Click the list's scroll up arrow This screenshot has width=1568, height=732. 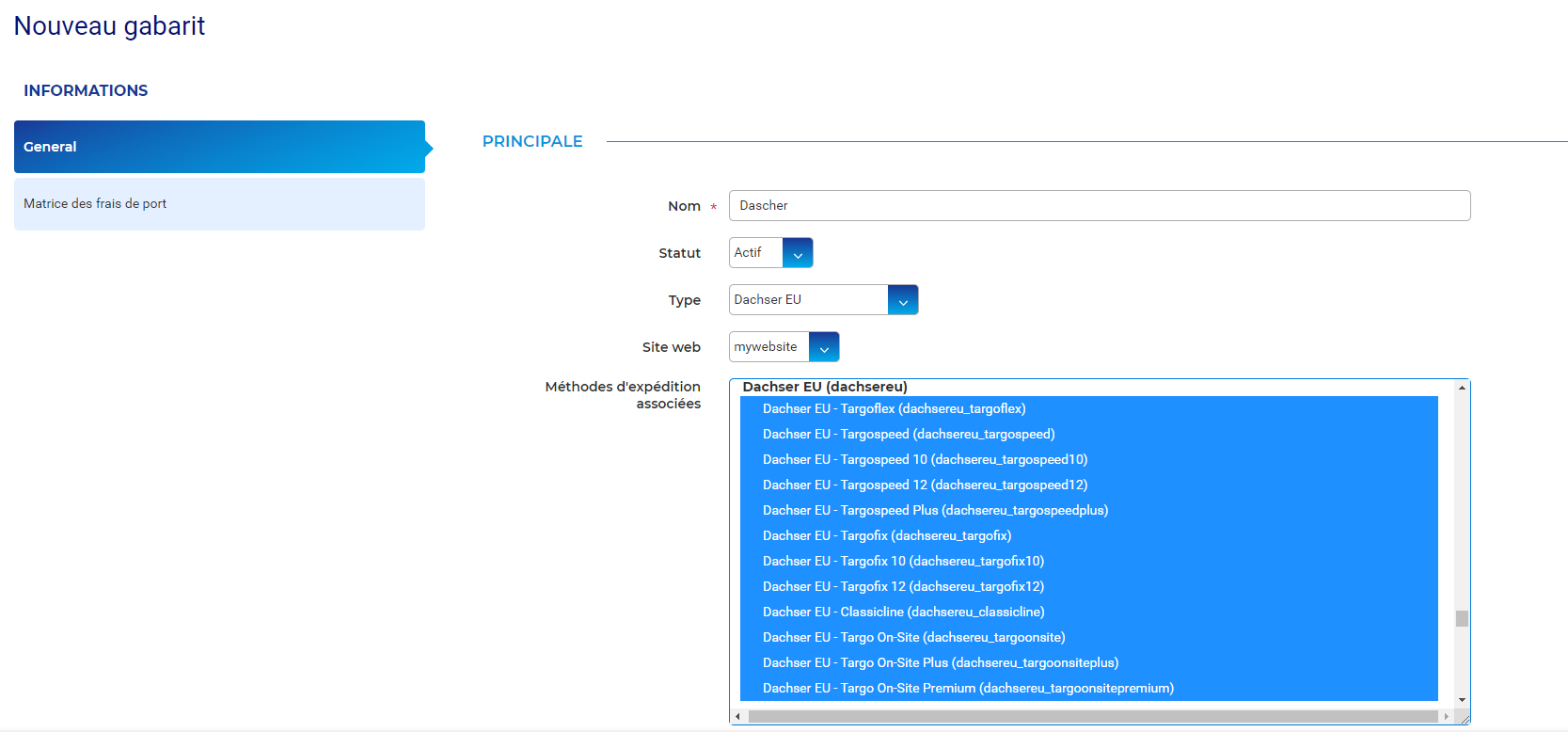1462,388
